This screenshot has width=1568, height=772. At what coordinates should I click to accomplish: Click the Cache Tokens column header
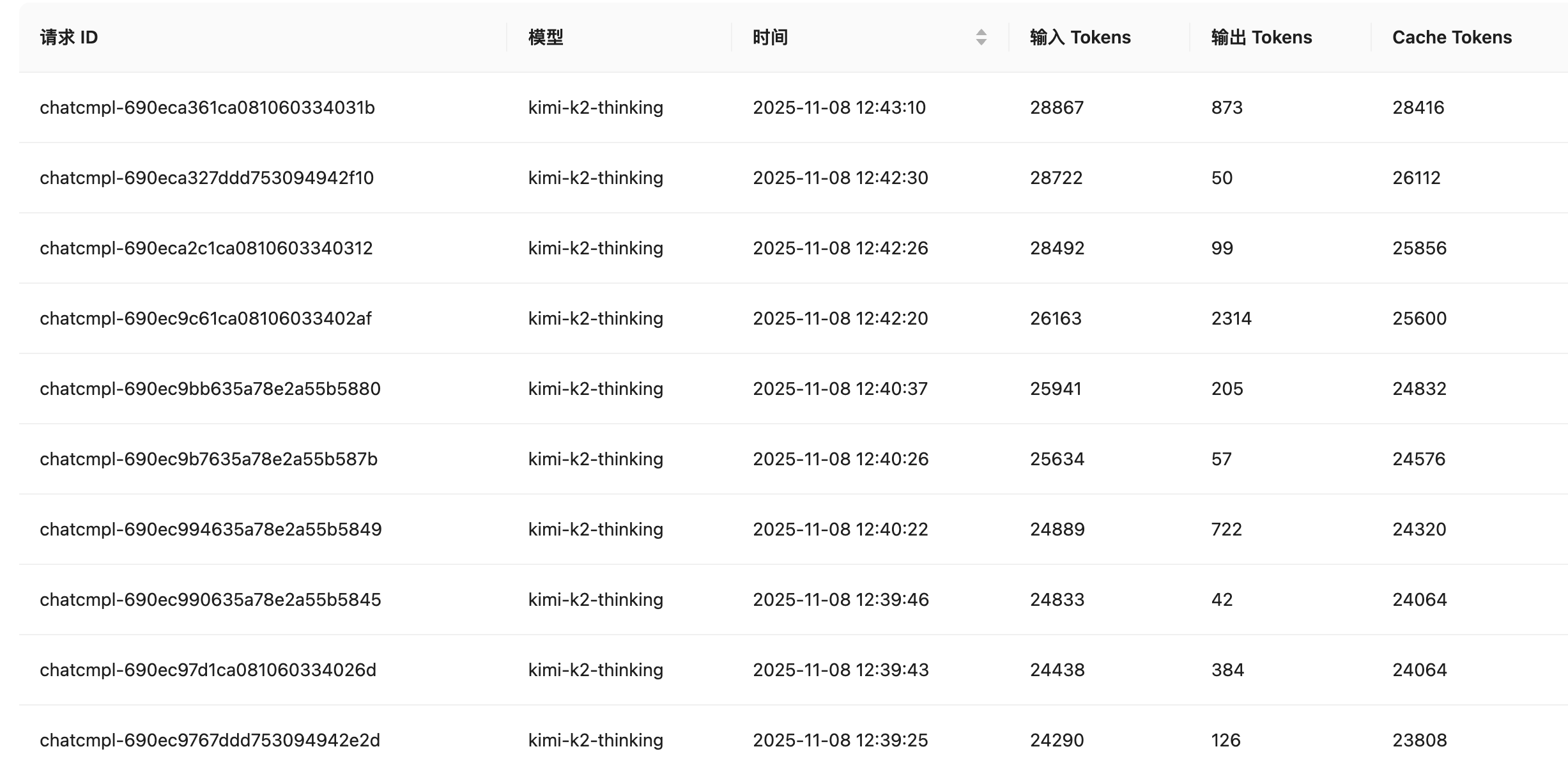(1452, 37)
